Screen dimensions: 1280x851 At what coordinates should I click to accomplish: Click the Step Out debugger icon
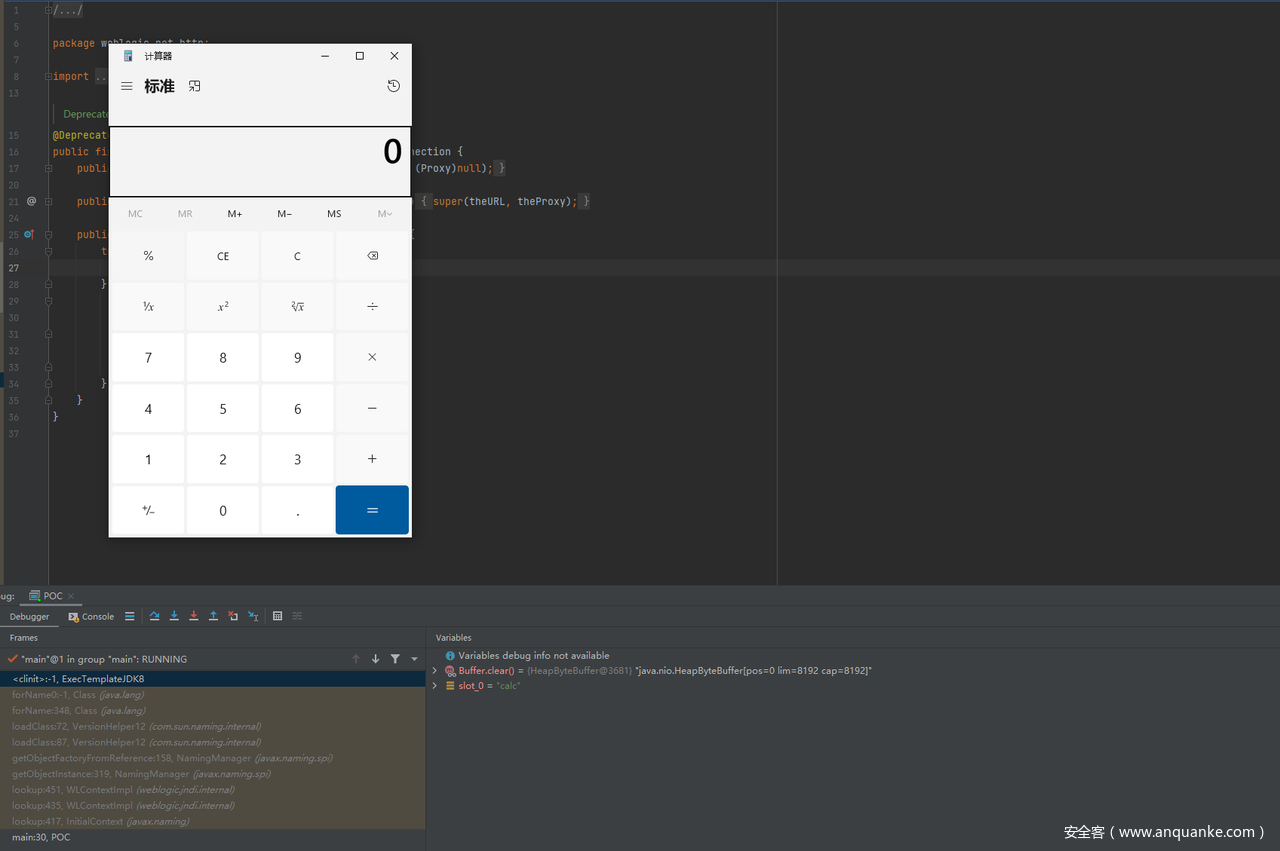(x=213, y=616)
